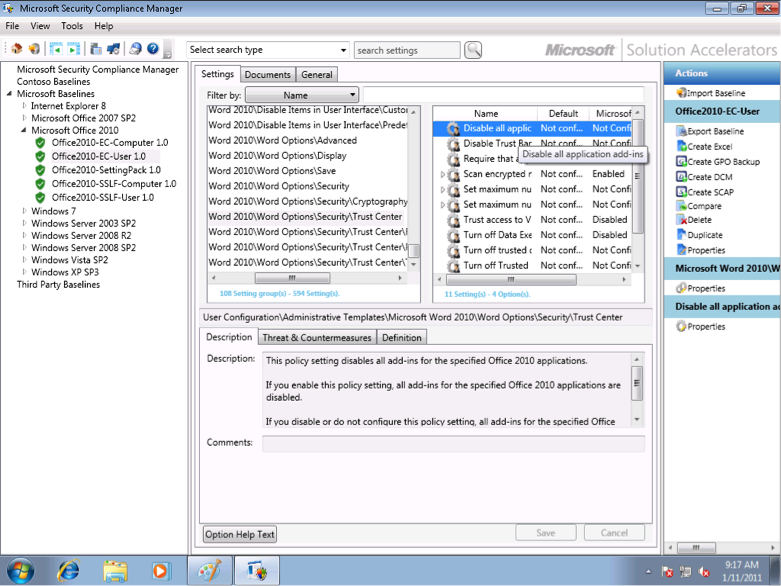Open the Filter by Name dropdown
The height and width of the screenshot is (586, 781).
pyautogui.click(x=302, y=95)
